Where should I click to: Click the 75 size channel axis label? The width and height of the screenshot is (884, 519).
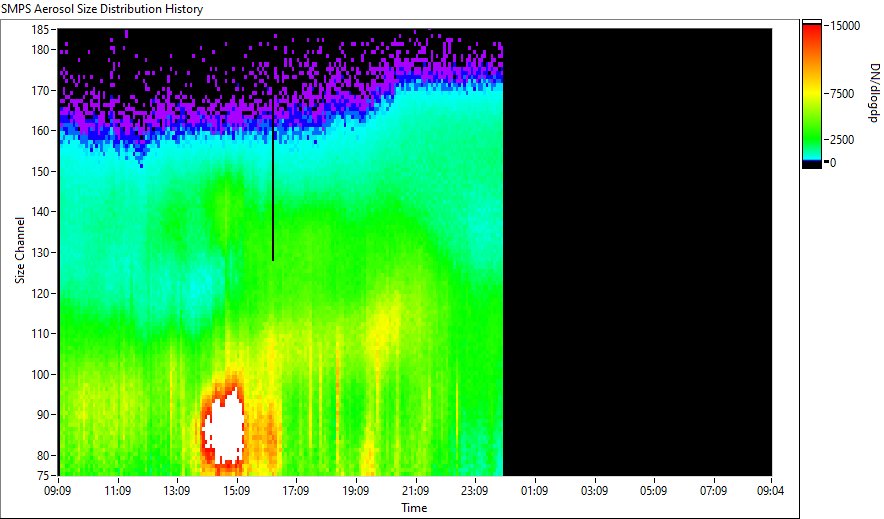pyautogui.click(x=43, y=475)
